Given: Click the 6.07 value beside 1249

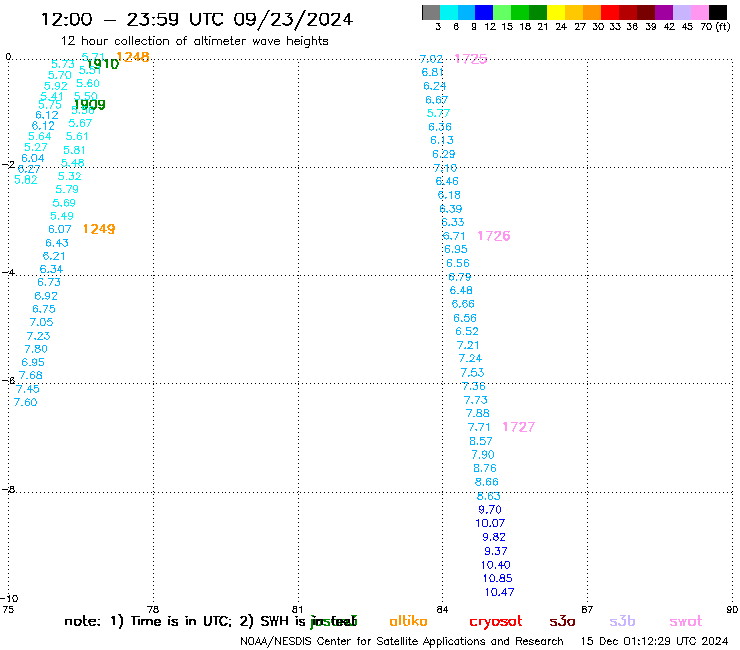Looking at the screenshot, I should tap(60, 229).
